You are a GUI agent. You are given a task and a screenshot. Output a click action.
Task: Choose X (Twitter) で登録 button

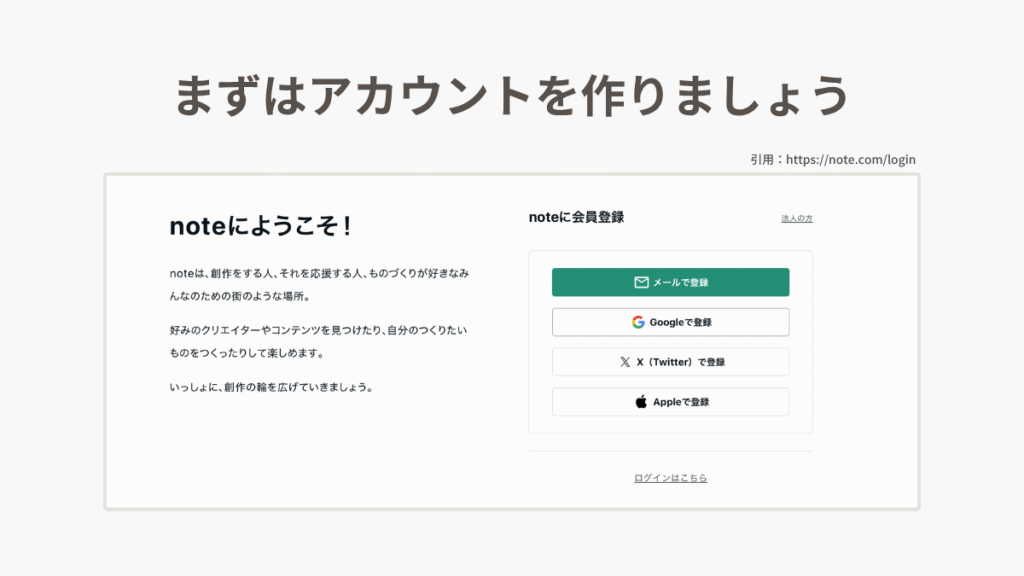click(670, 362)
